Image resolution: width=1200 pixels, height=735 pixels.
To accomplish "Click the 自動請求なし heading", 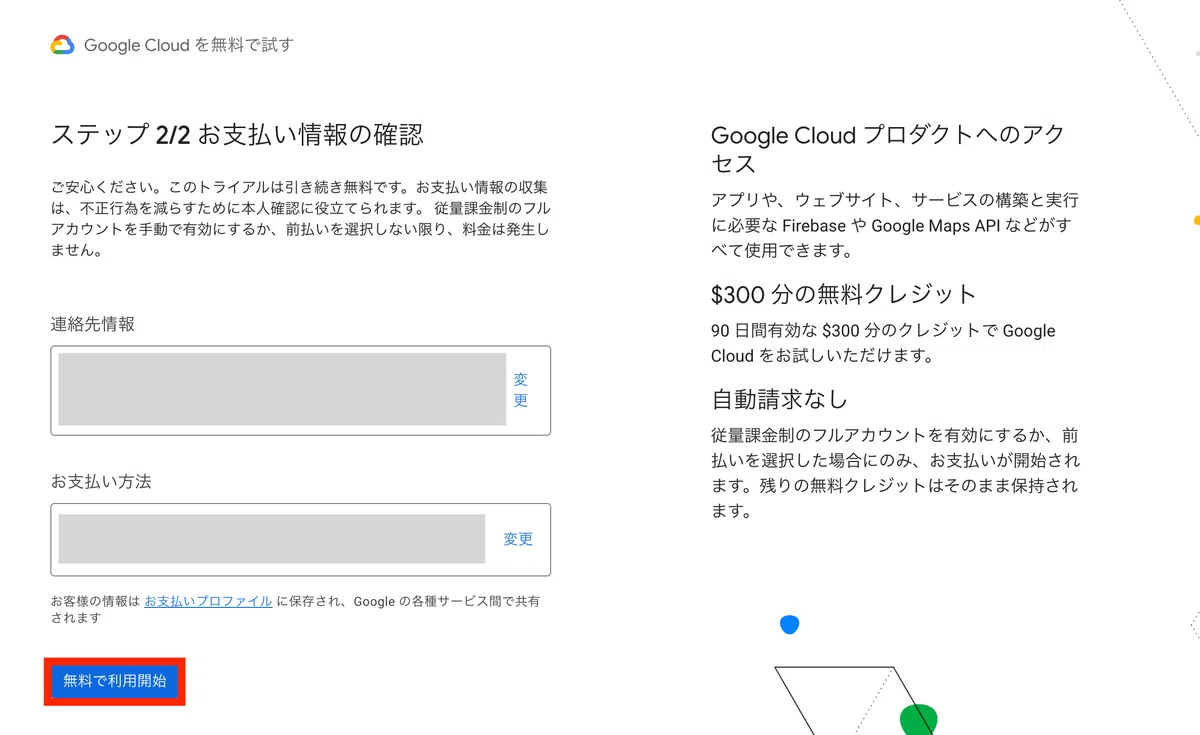I will [779, 400].
